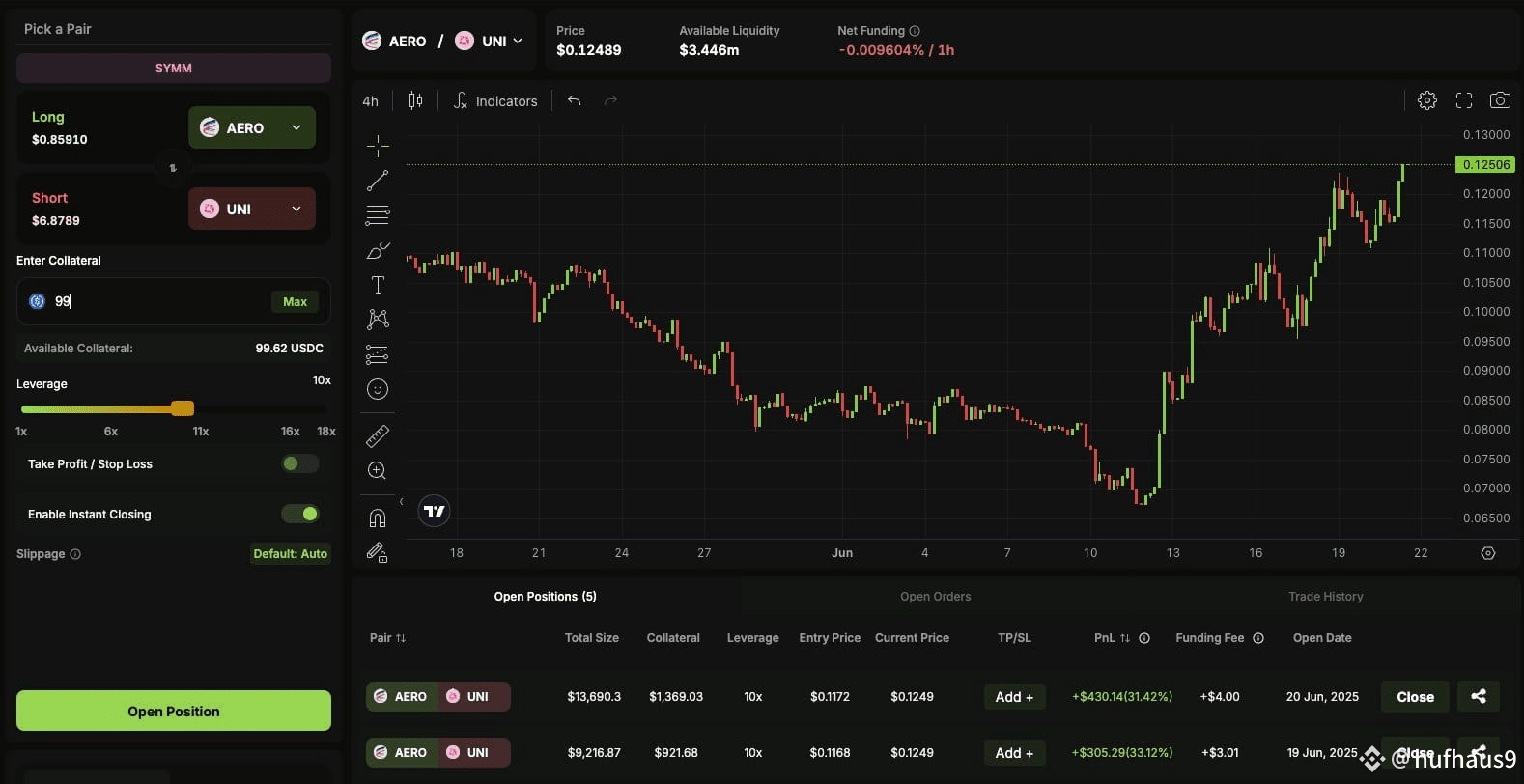Open the Indicators menu
The height and width of the screenshot is (784, 1524).
[x=495, y=101]
